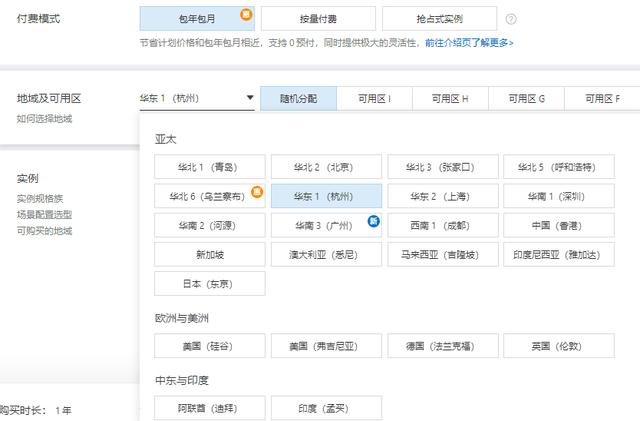This screenshot has height=421, width=640.
Task: Choose 包年包月 billing mode
Action: [x=197, y=19]
